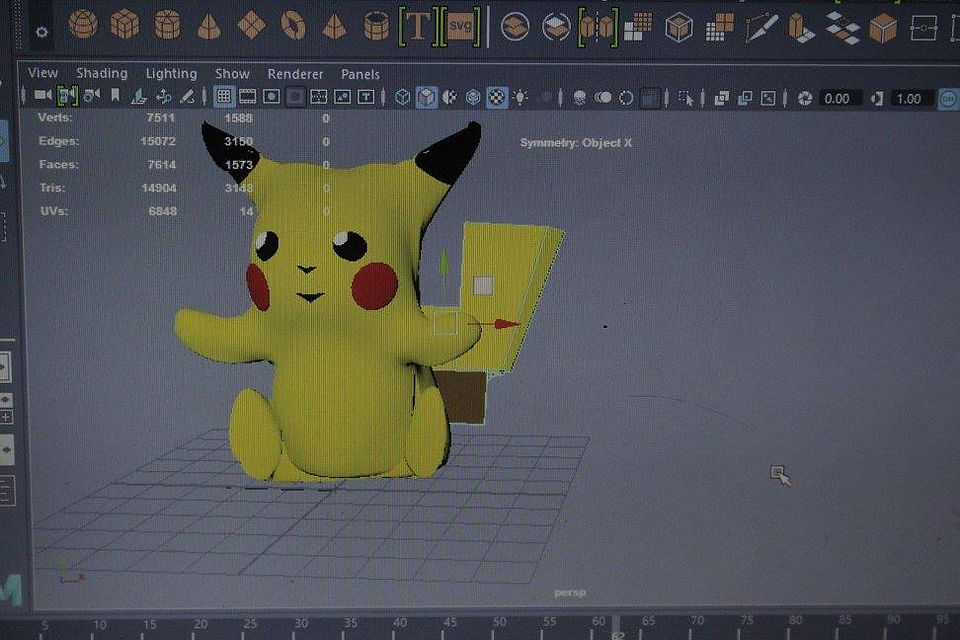The image size is (960, 640).
Task: Open the Panels menu
Action: 360,75
